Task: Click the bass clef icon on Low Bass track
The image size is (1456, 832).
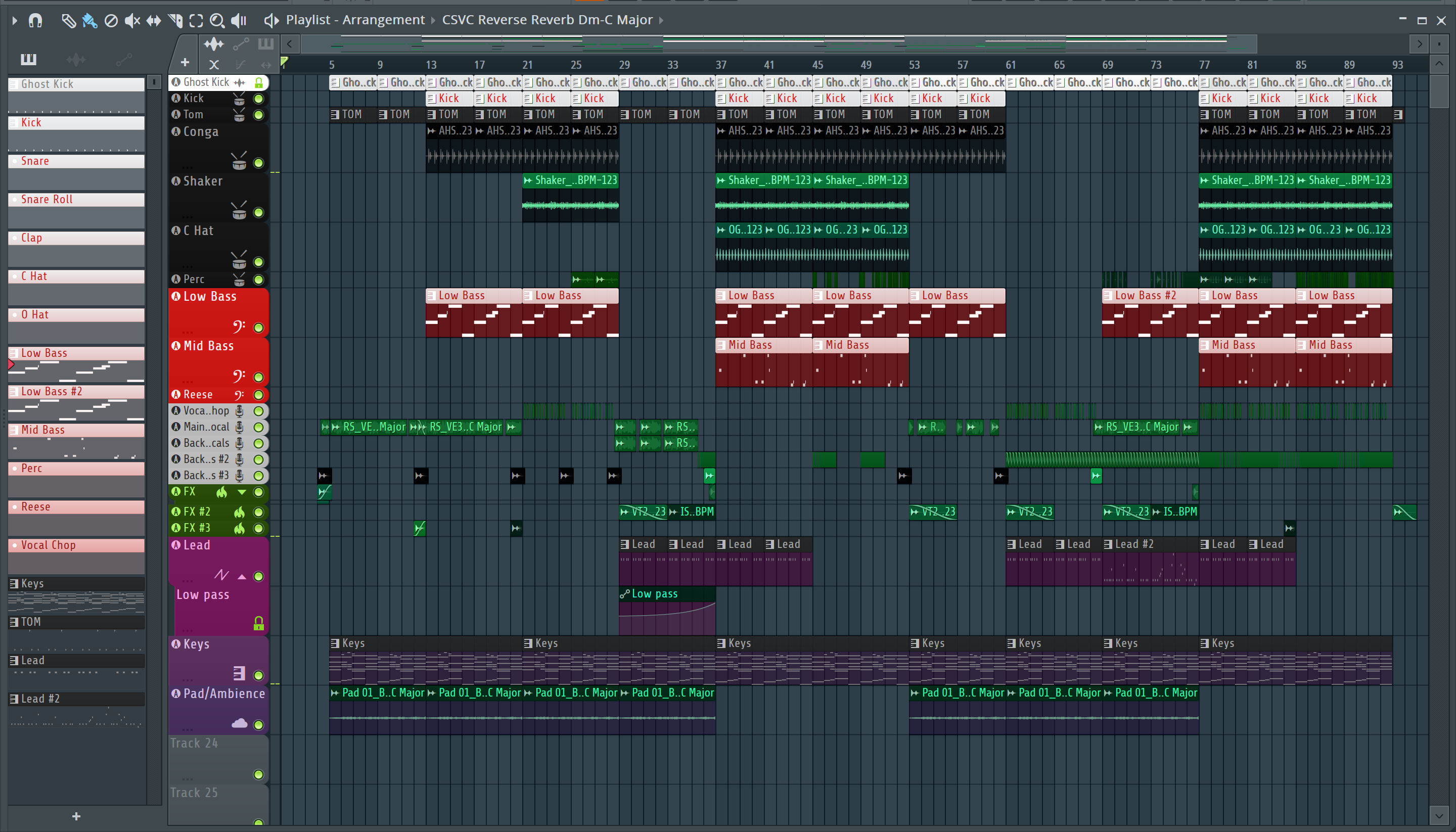Action: [238, 327]
